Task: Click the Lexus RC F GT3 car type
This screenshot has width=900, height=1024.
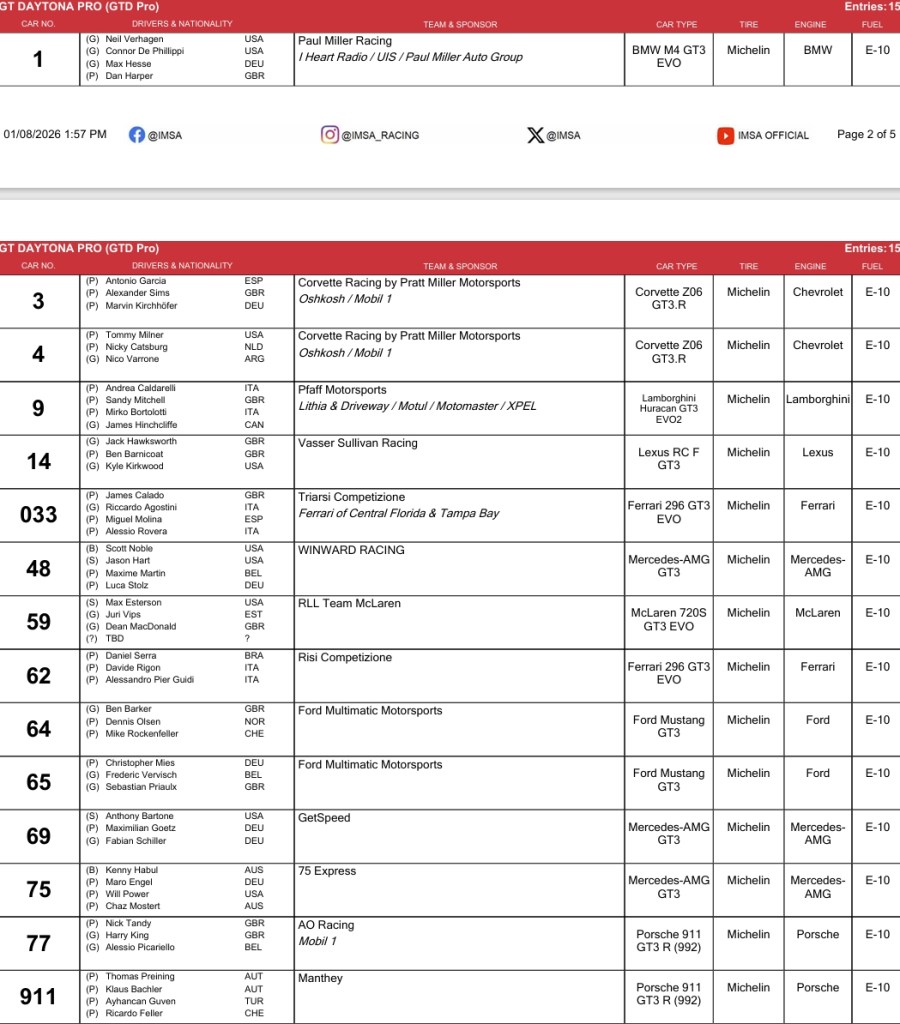Action: click(x=668, y=458)
